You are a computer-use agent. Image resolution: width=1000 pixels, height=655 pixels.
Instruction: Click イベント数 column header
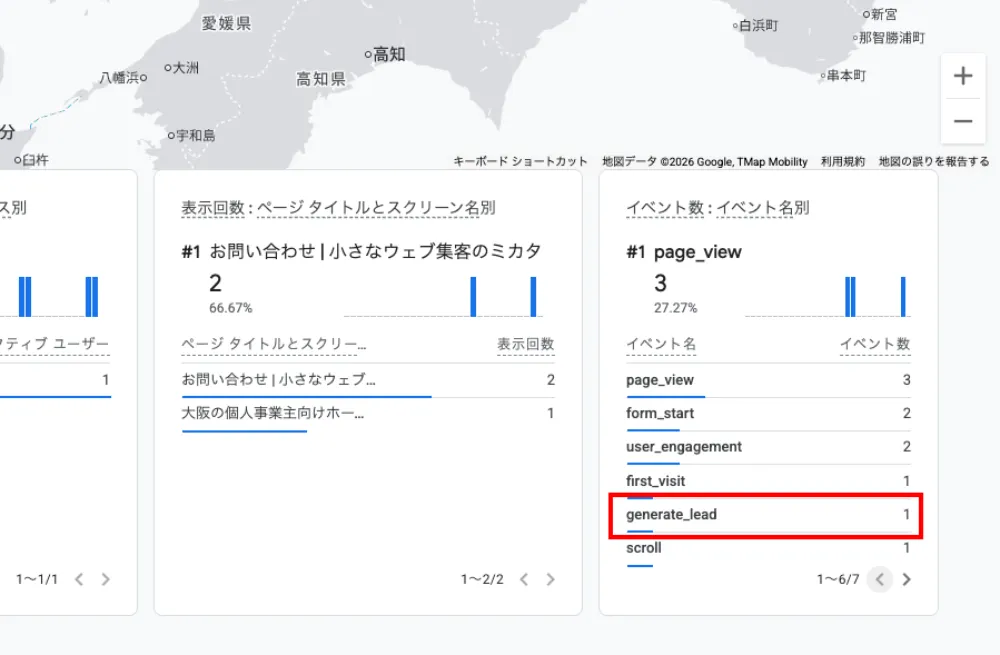point(875,344)
